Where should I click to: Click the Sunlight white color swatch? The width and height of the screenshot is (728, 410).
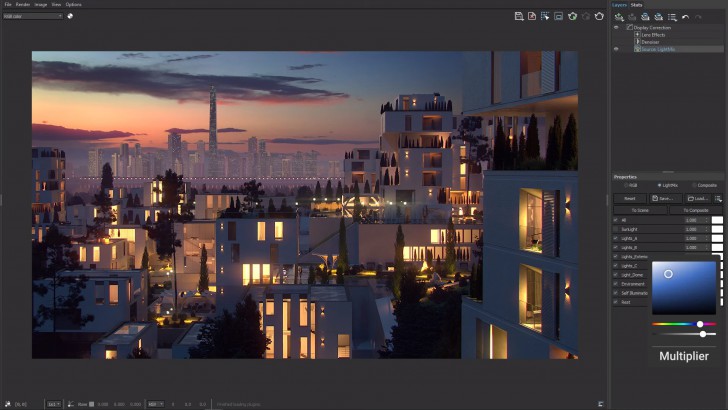717,229
